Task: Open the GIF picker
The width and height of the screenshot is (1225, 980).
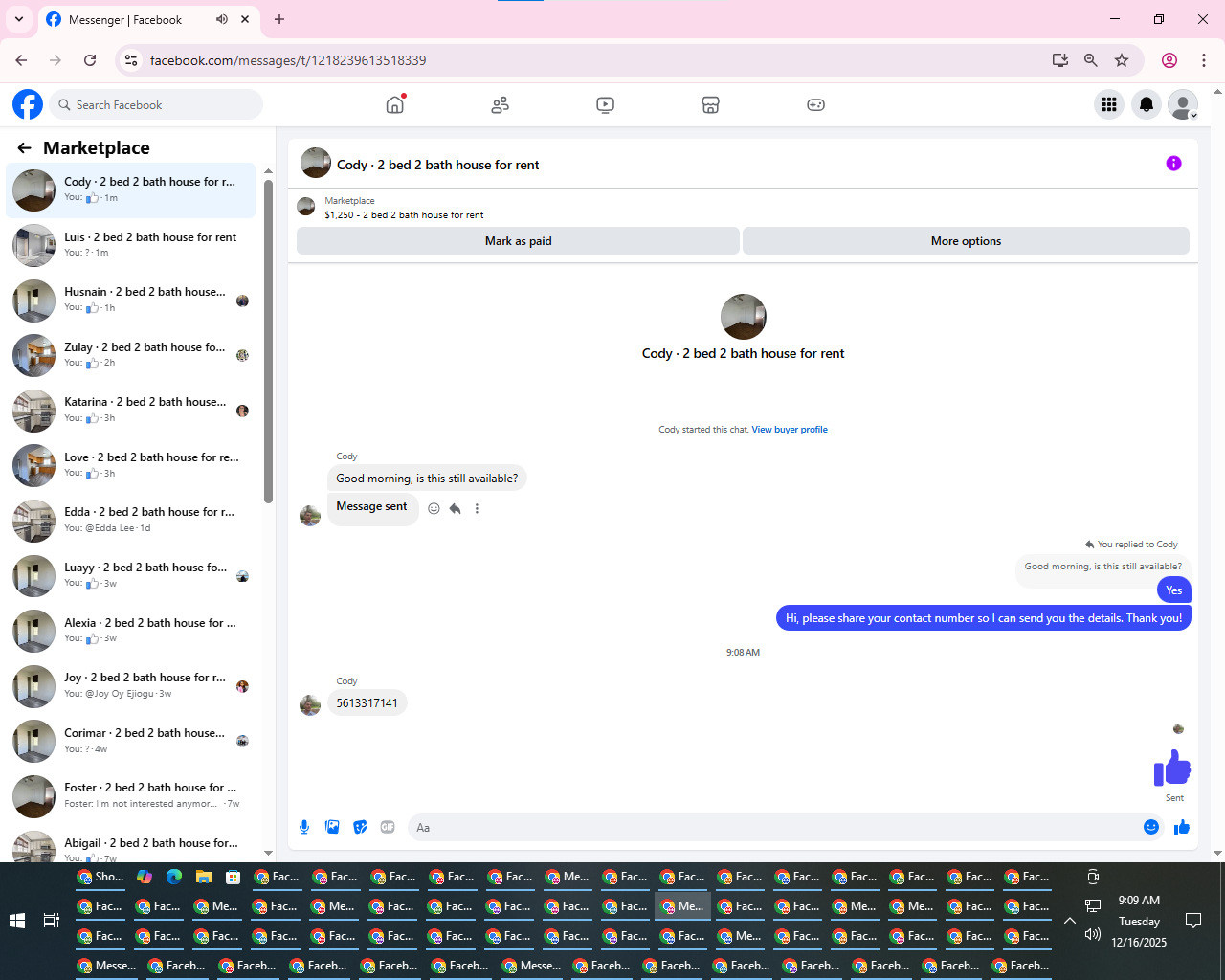Action: click(x=388, y=827)
